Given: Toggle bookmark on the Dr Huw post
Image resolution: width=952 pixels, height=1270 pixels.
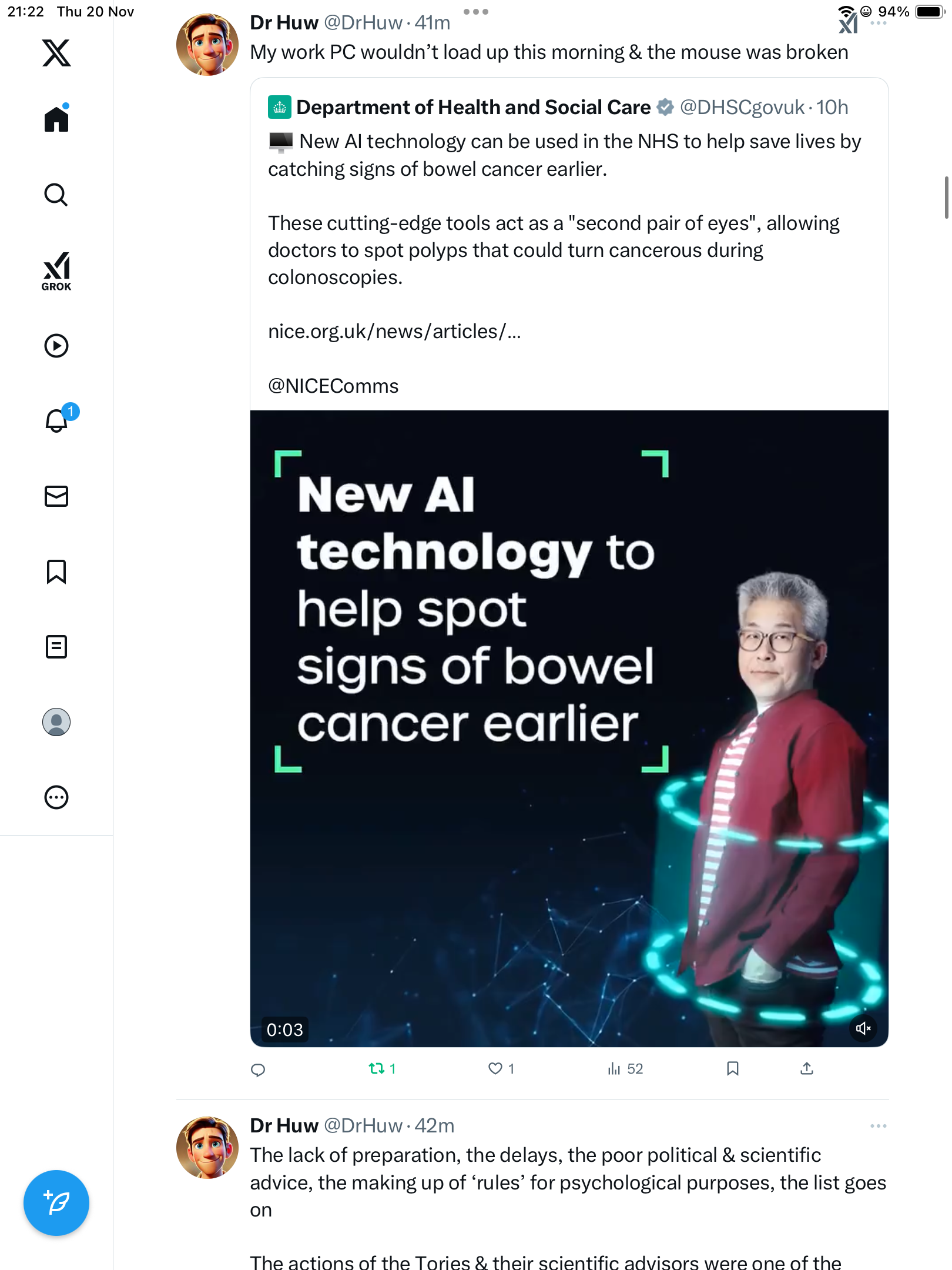Looking at the screenshot, I should [x=732, y=1068].
